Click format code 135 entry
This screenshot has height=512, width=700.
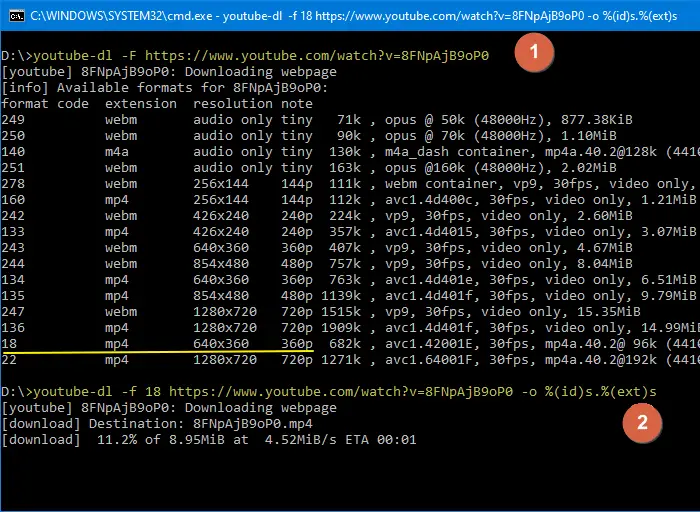click(13, 296)
